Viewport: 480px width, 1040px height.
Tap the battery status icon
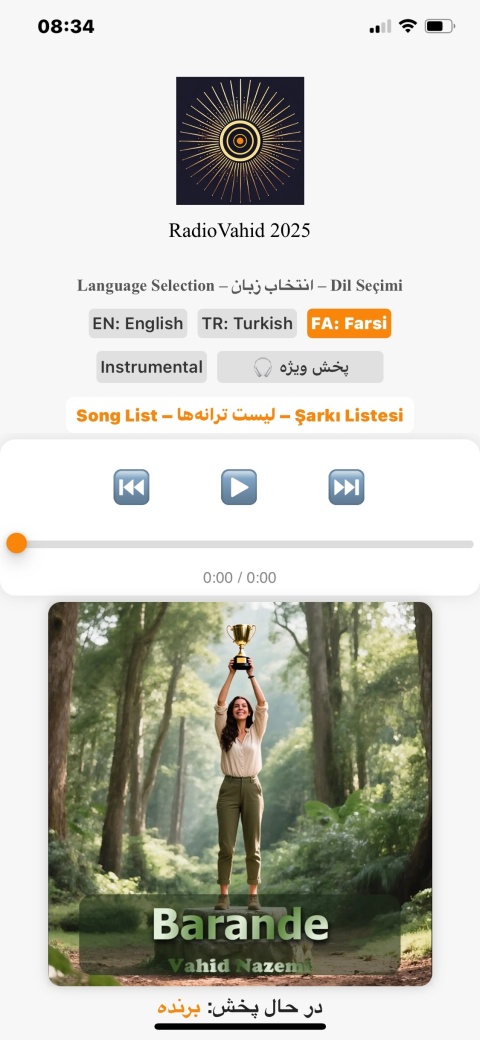[x=440, y=26]
